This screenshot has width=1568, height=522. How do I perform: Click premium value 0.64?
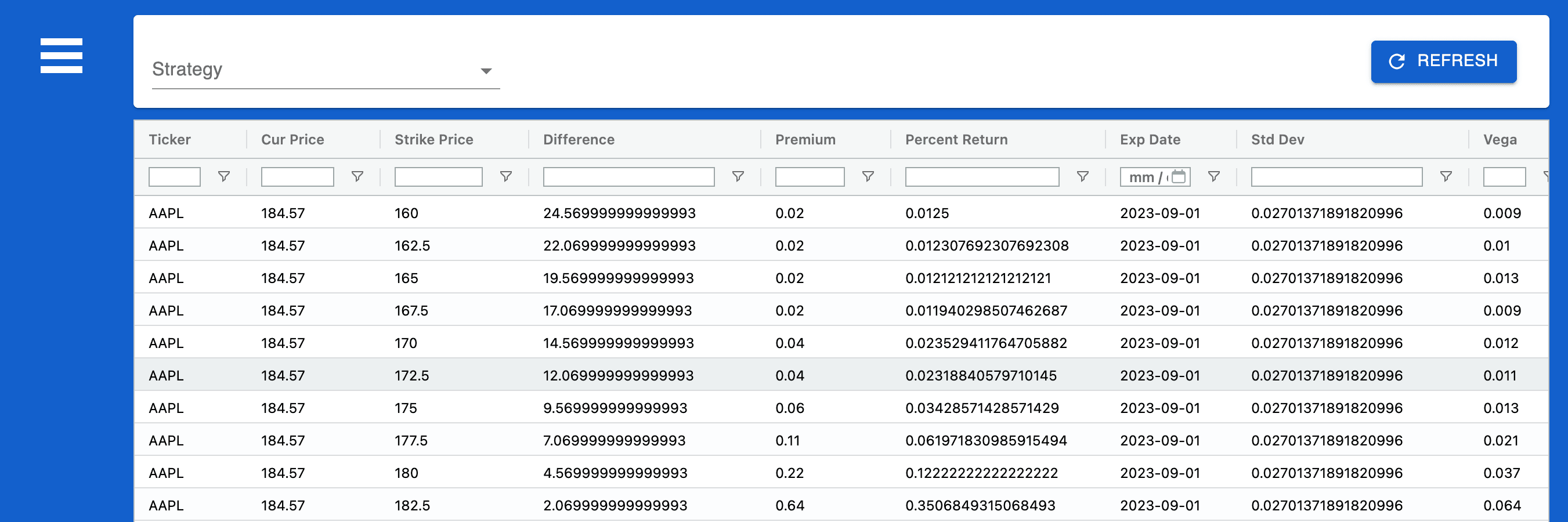click(790, 506)
